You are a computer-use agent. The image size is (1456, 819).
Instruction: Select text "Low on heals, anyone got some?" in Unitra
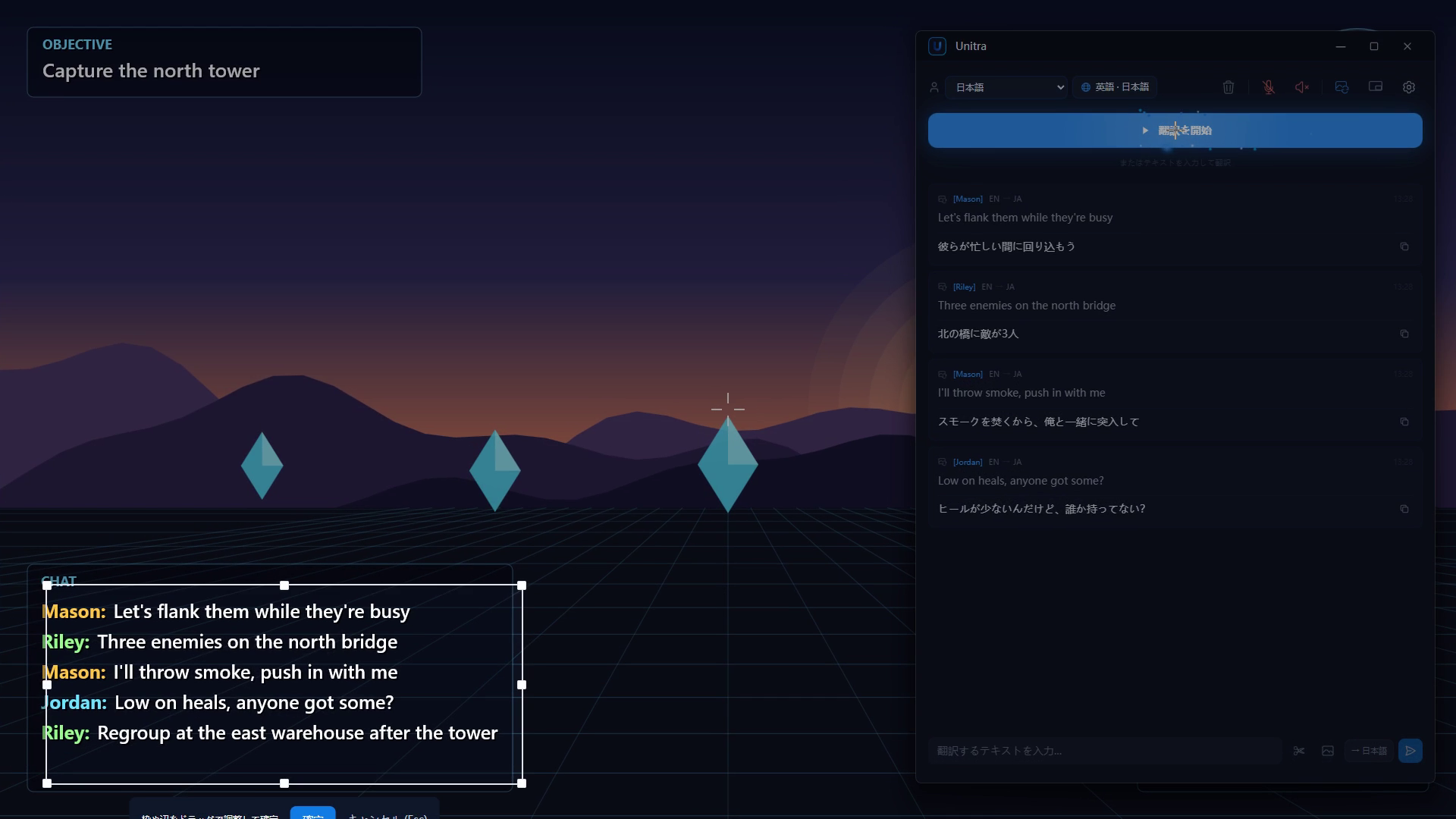tap(1021, 481)
